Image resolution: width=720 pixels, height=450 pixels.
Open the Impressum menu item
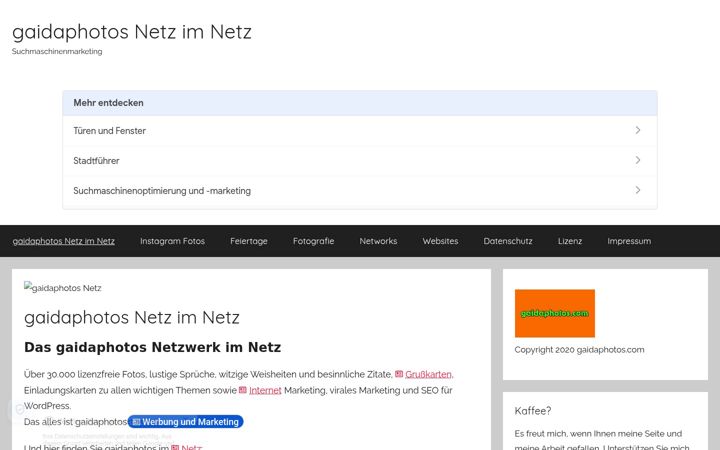629,241
